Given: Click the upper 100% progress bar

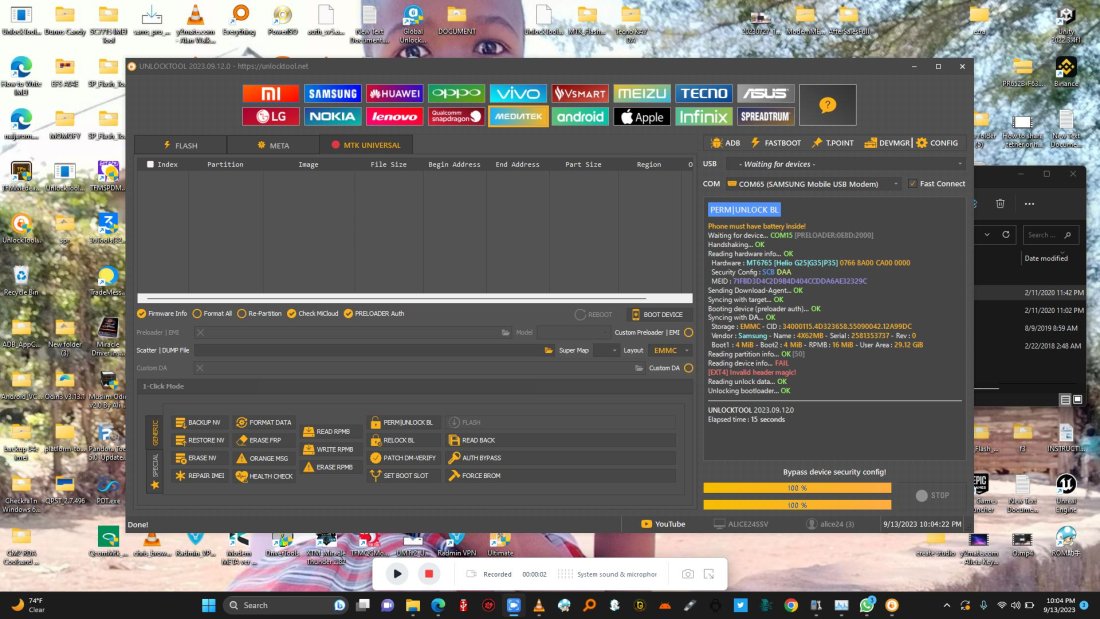Looking at the screenshot, I should [797, 488].
